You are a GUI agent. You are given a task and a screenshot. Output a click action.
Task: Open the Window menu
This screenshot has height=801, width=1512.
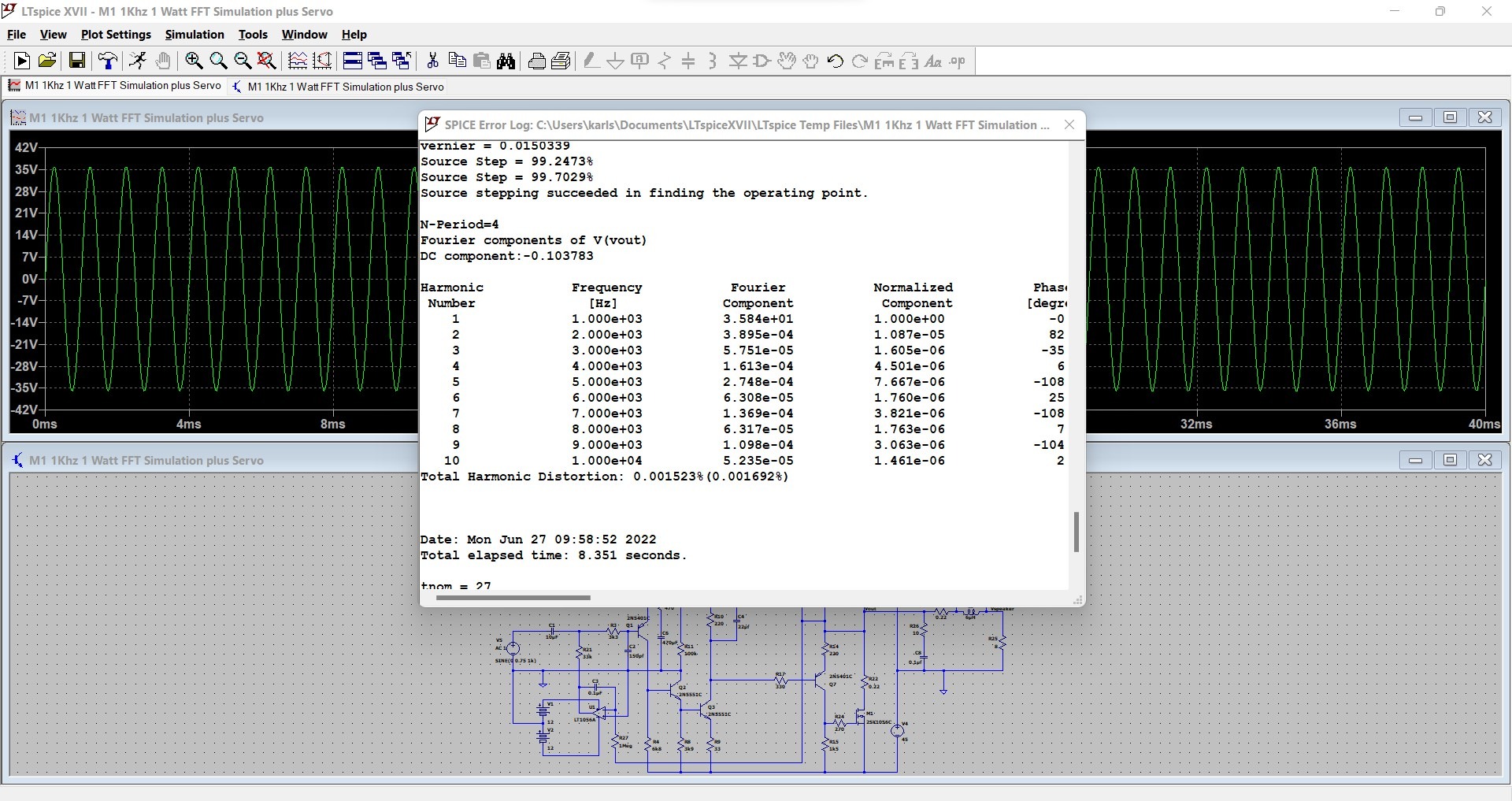click(304, 35)
